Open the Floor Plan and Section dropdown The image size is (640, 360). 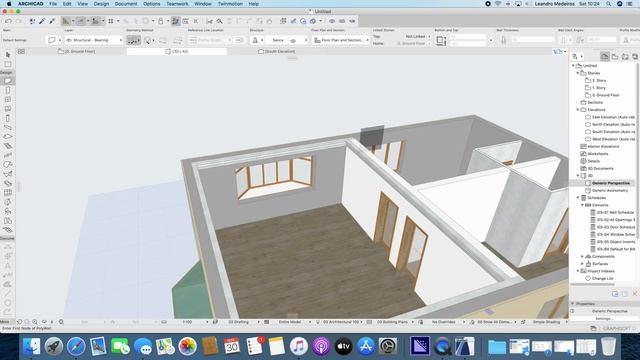tap(341, 40)
